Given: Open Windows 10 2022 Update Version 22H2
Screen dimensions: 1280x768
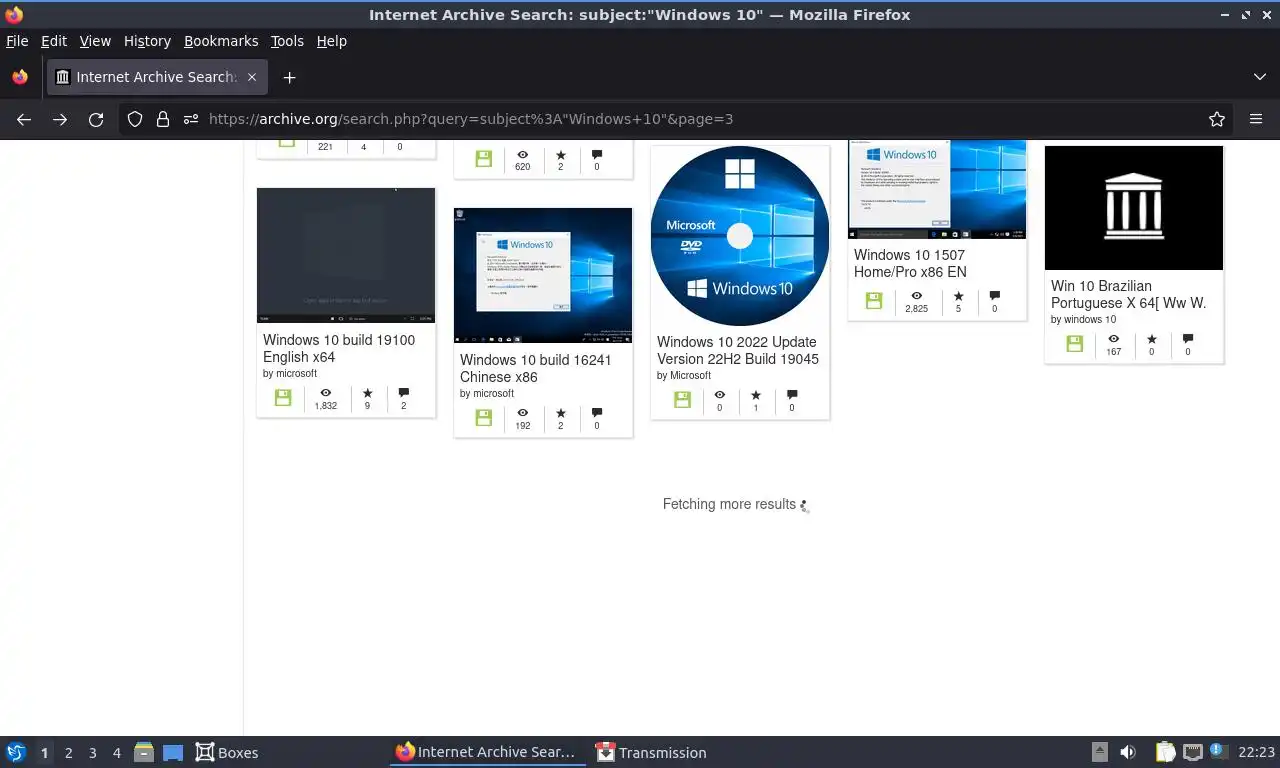Looking at the screenshot, I should tap(738, 350).
